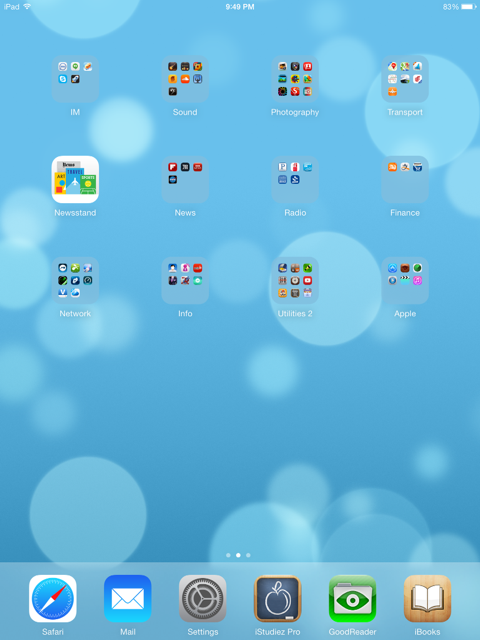Open the Sound folder

(185, 79)
